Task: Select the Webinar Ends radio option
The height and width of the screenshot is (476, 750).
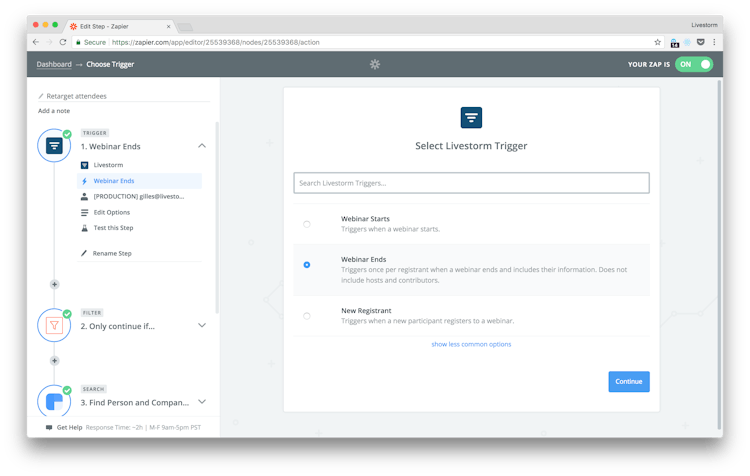Action: (307, 265)
